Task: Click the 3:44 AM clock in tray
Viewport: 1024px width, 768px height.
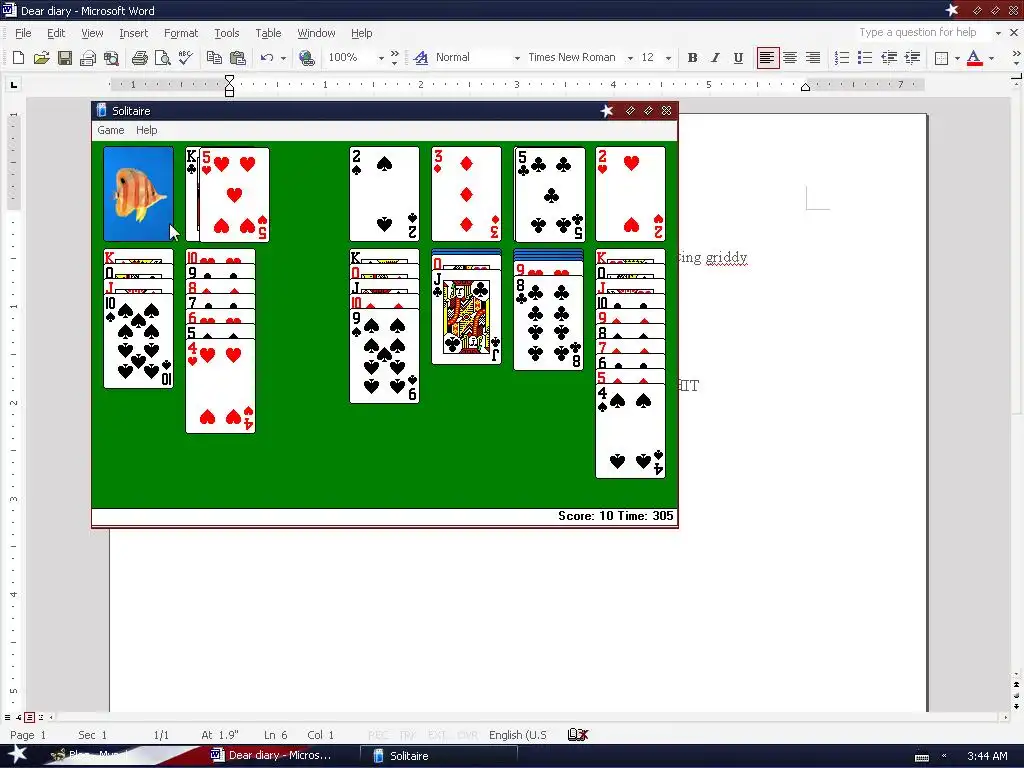Action: (987, 756)
